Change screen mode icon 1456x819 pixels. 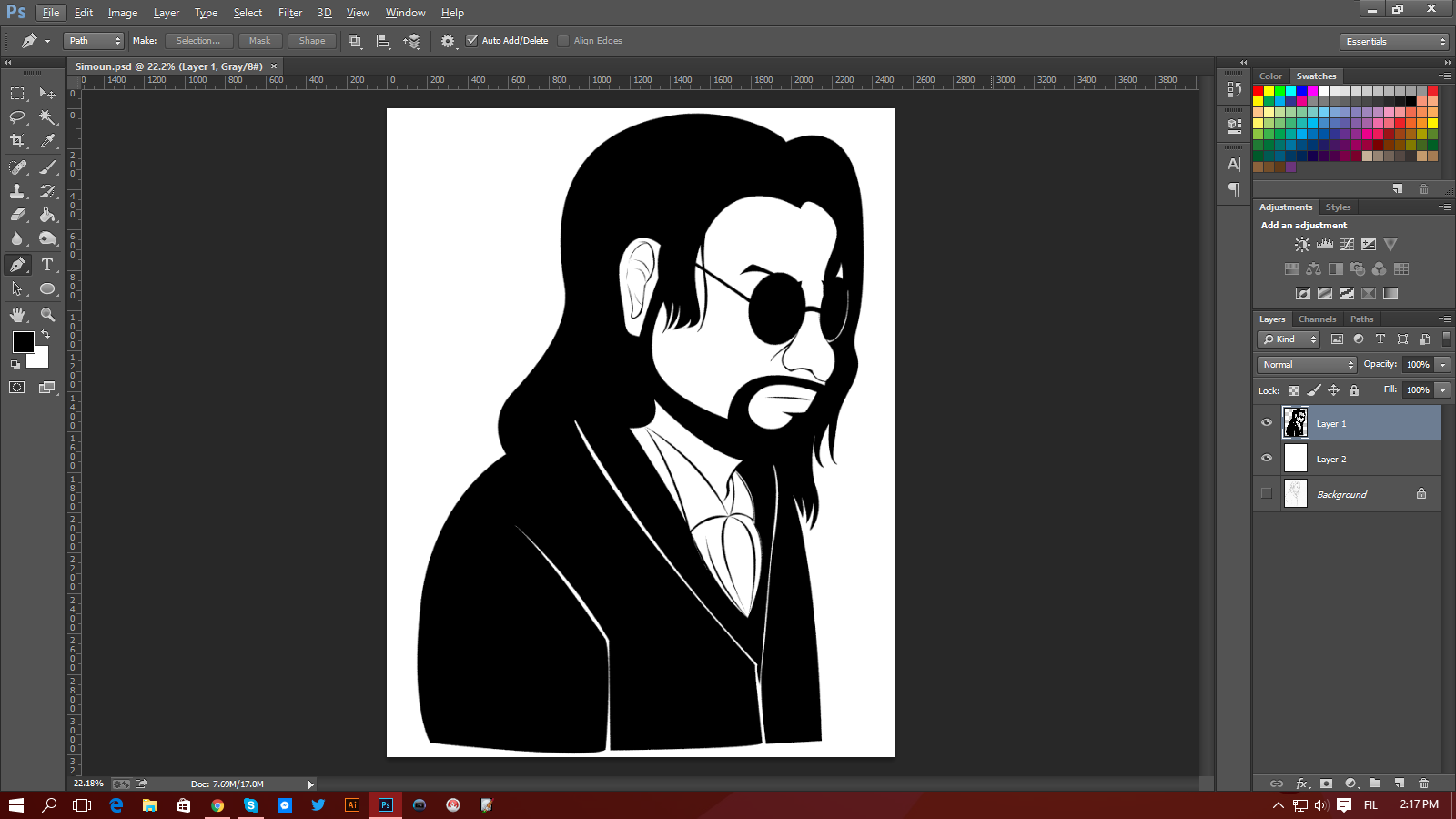47,388
